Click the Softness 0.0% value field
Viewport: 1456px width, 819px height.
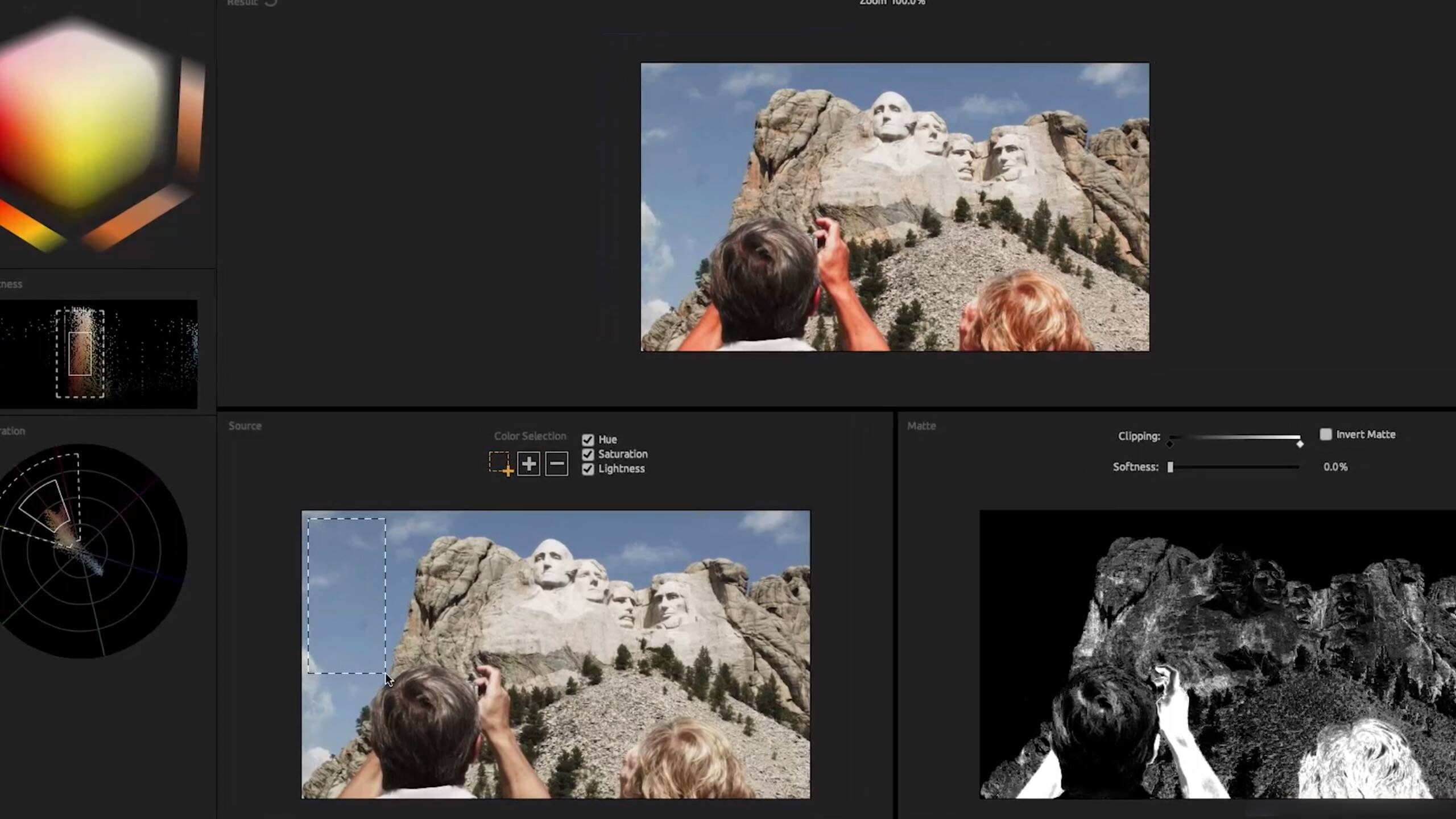(1335, 467)
